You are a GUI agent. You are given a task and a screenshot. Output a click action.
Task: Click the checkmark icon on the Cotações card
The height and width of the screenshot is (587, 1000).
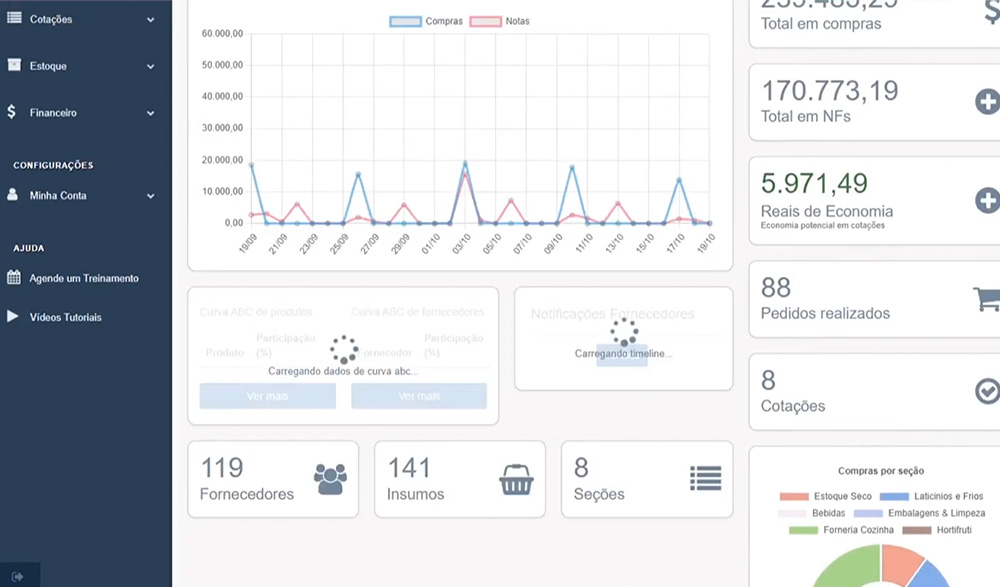986,391
